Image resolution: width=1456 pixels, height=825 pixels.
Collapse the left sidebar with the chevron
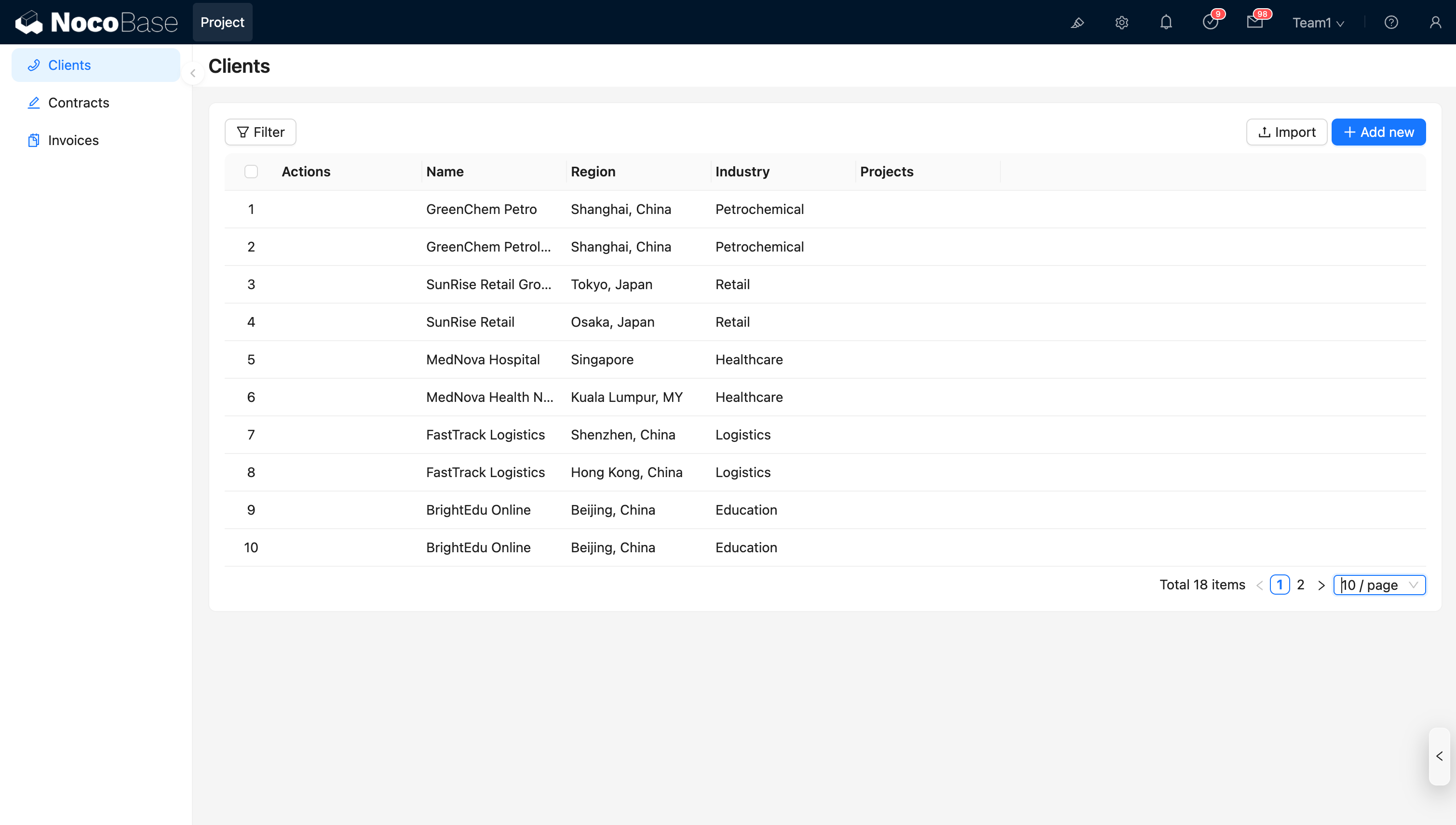(x=193, y=73)
